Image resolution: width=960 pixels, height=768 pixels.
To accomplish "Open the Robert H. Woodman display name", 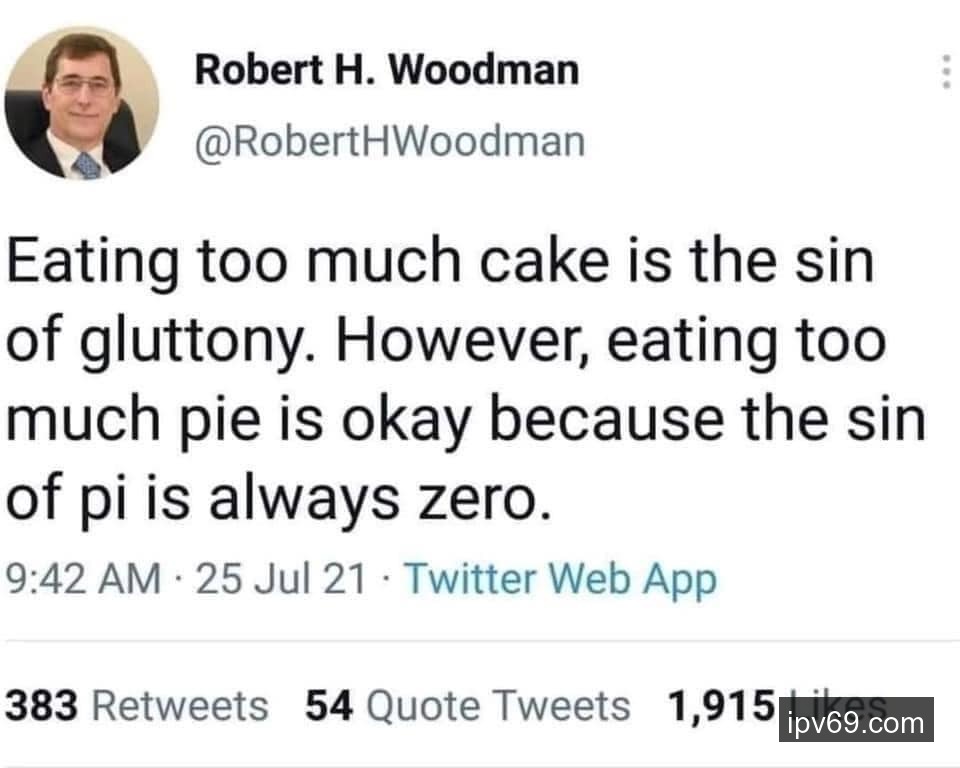I will pos(386,70).
